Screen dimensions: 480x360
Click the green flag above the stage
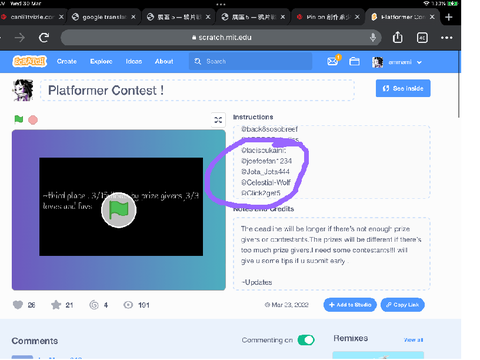pos(19,119)
